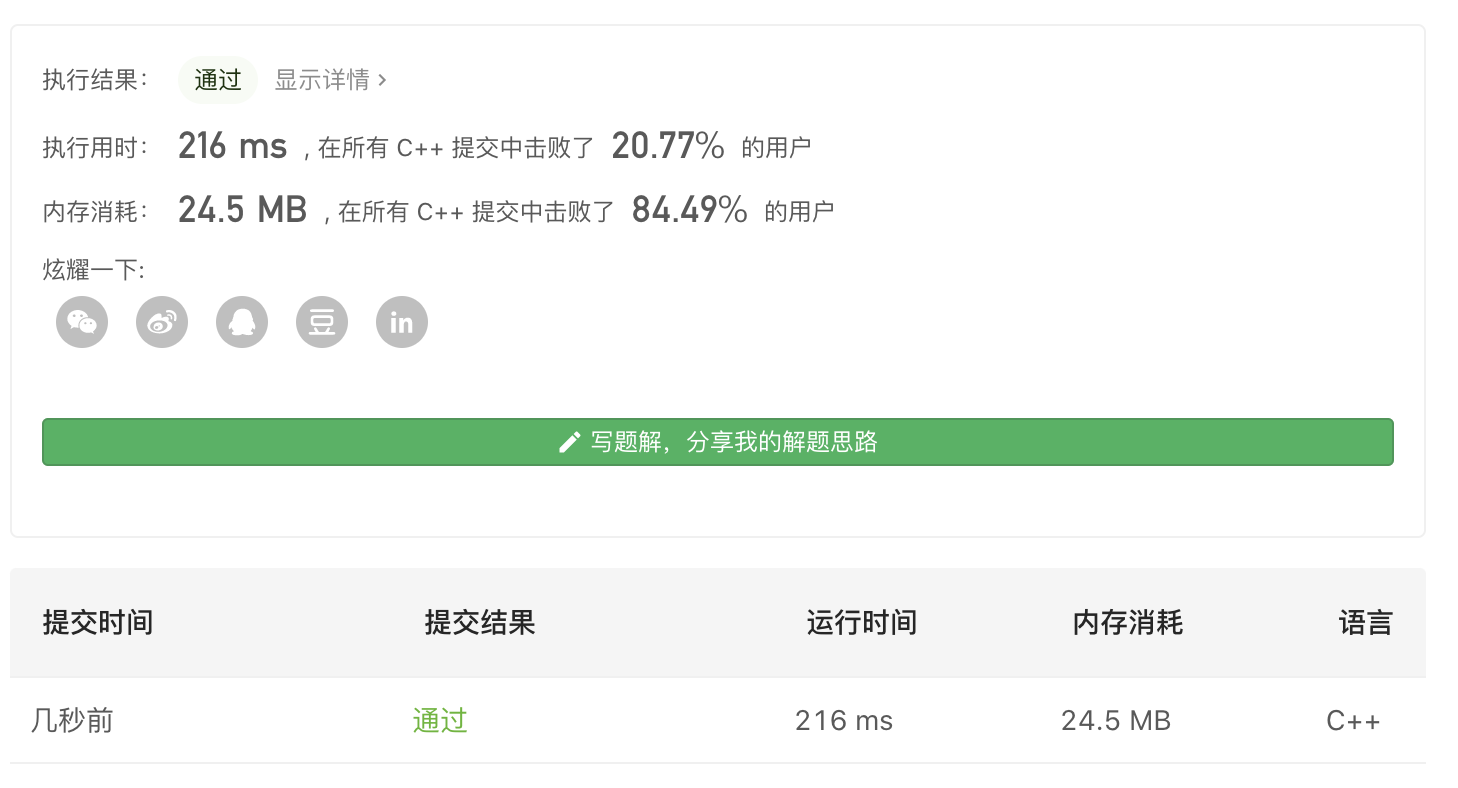Click 语言 column header
This screenshot has height=788, width=1458.
tap(1365, 623)
